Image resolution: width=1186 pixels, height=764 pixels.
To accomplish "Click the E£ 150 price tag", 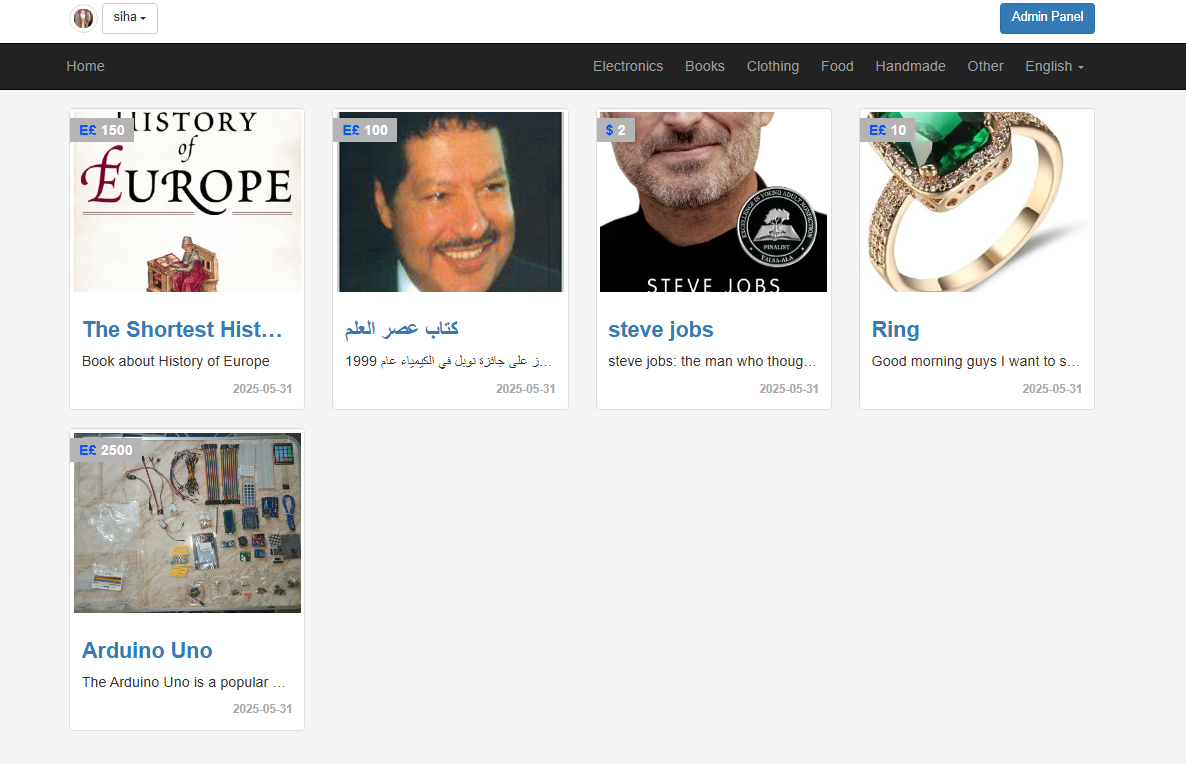I will click(101, 130).
